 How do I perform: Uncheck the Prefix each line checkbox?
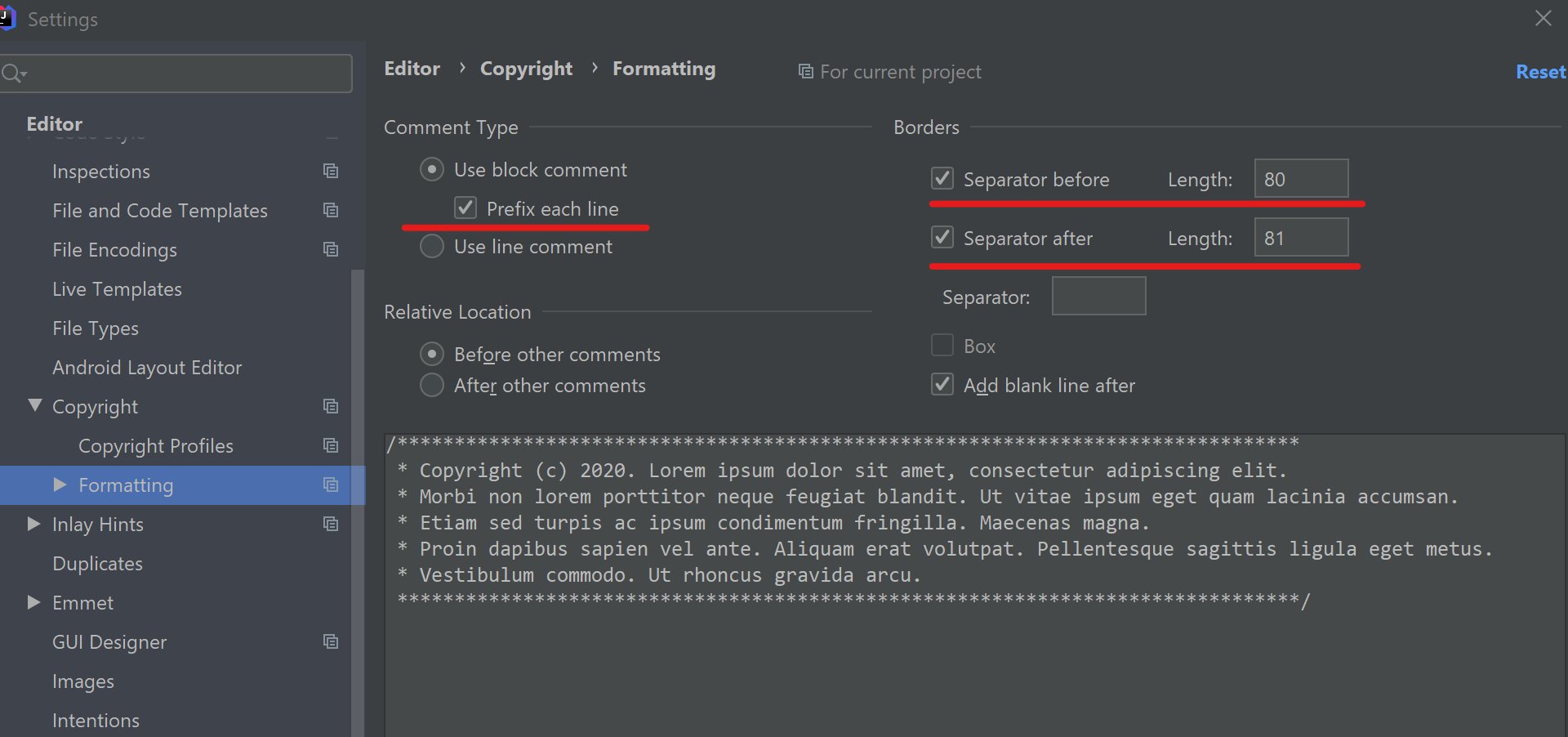[465, 208]
